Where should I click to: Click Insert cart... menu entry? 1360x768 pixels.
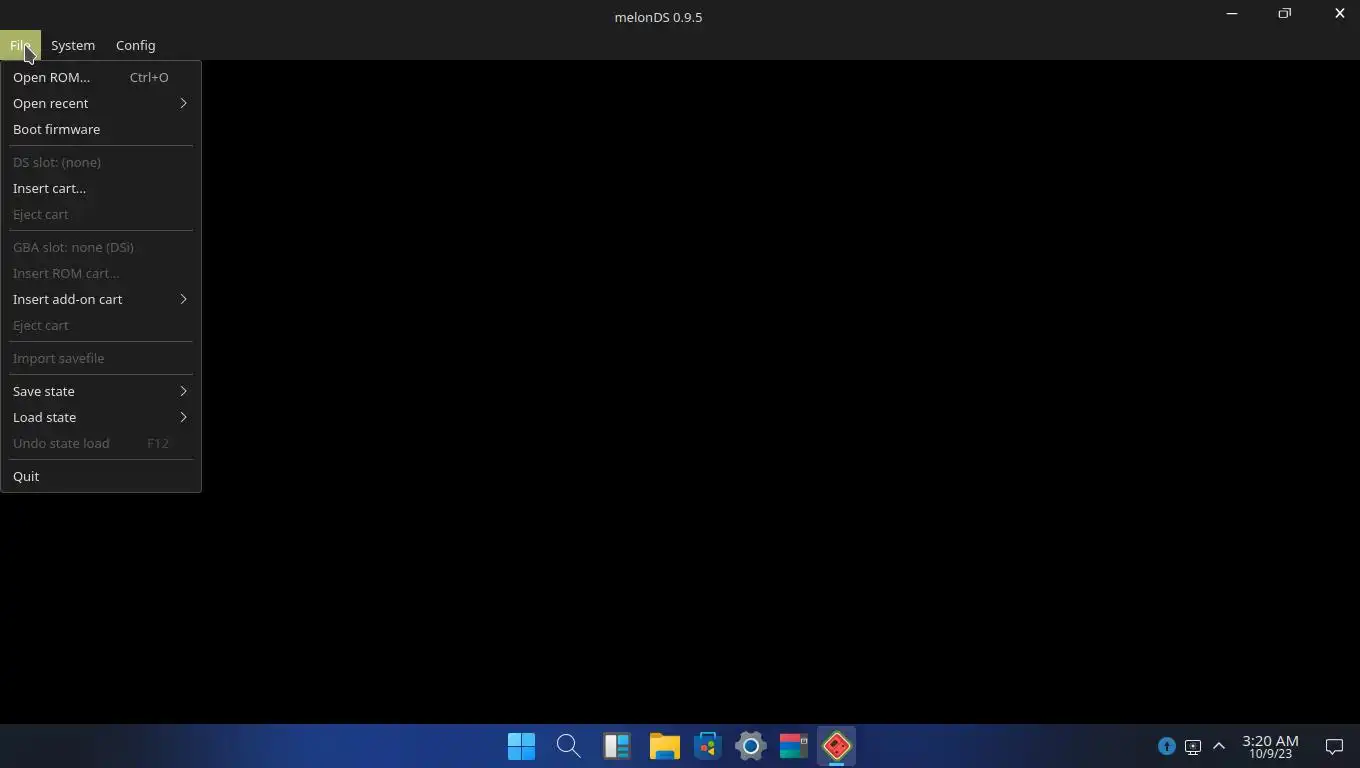tap(100, 188)
